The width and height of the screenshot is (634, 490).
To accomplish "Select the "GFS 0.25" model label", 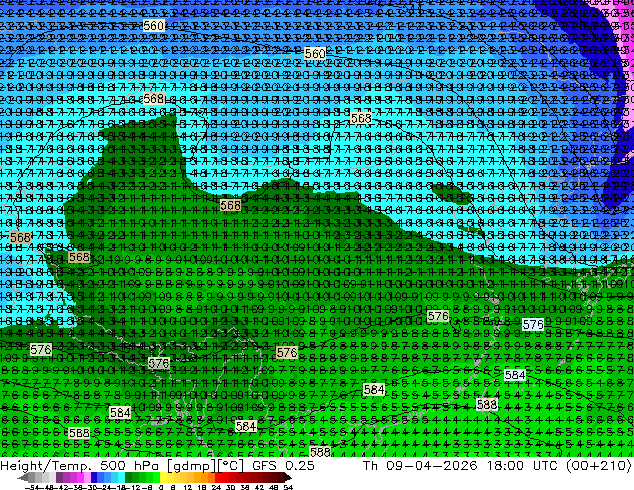I will click(283, 465).
